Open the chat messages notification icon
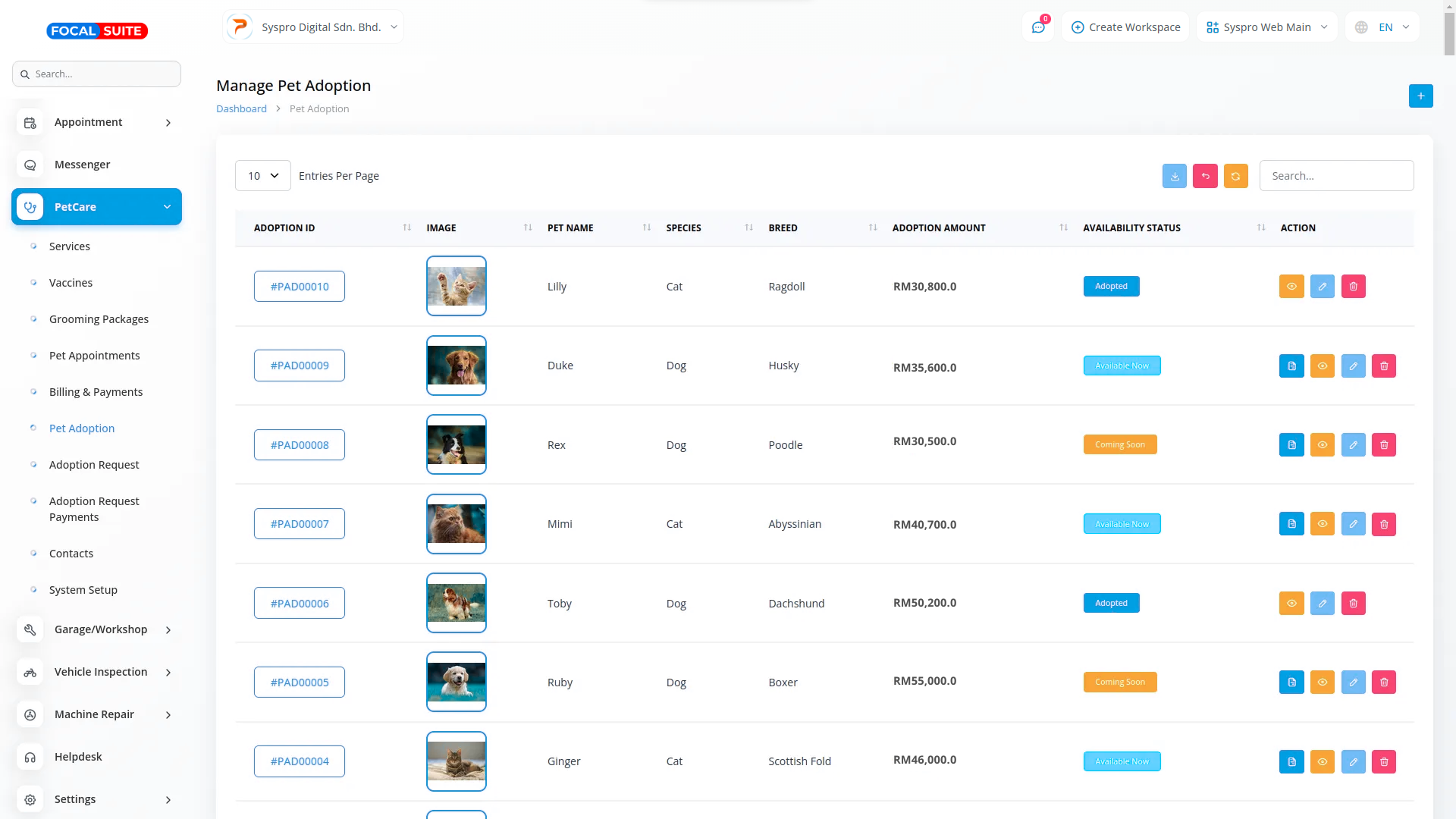Viewport: 1456px width, 819px height. click(1038, 27)
